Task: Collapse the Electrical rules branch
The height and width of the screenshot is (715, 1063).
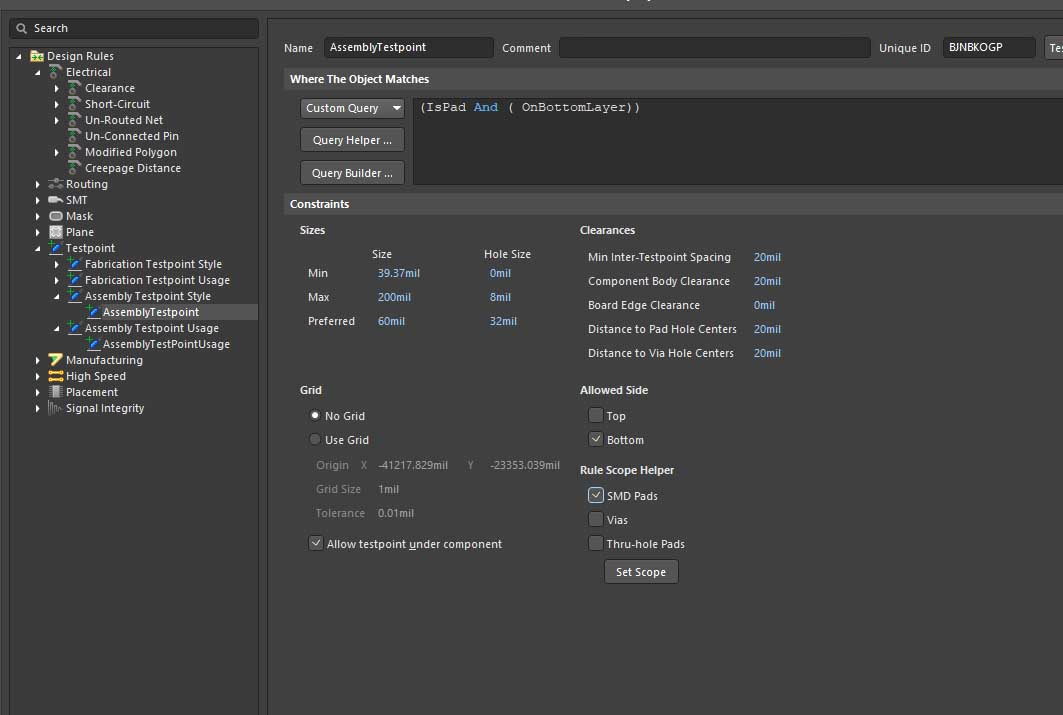Action: (38, 72)
